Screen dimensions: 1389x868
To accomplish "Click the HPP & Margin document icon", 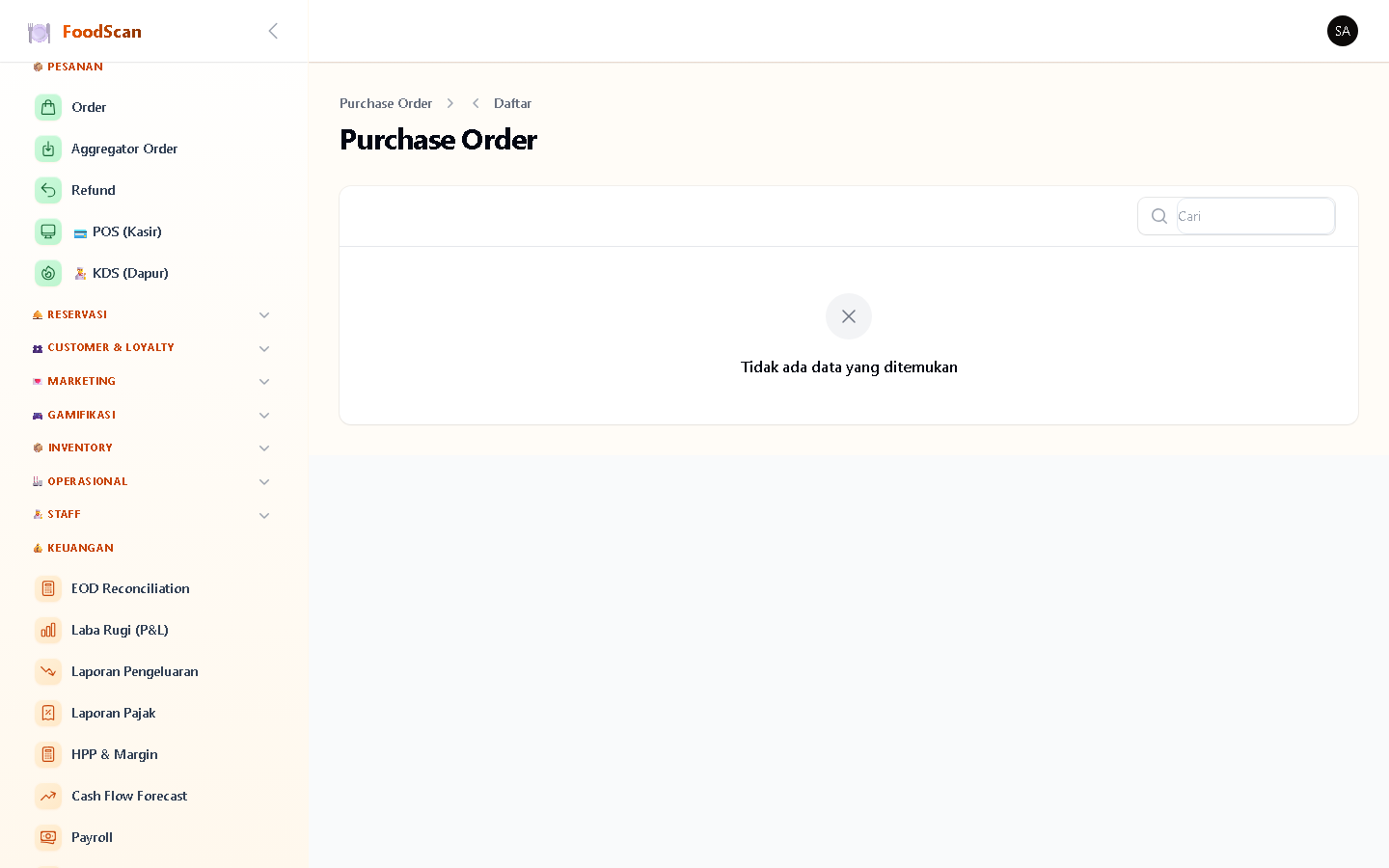I will tap(48, 754).
